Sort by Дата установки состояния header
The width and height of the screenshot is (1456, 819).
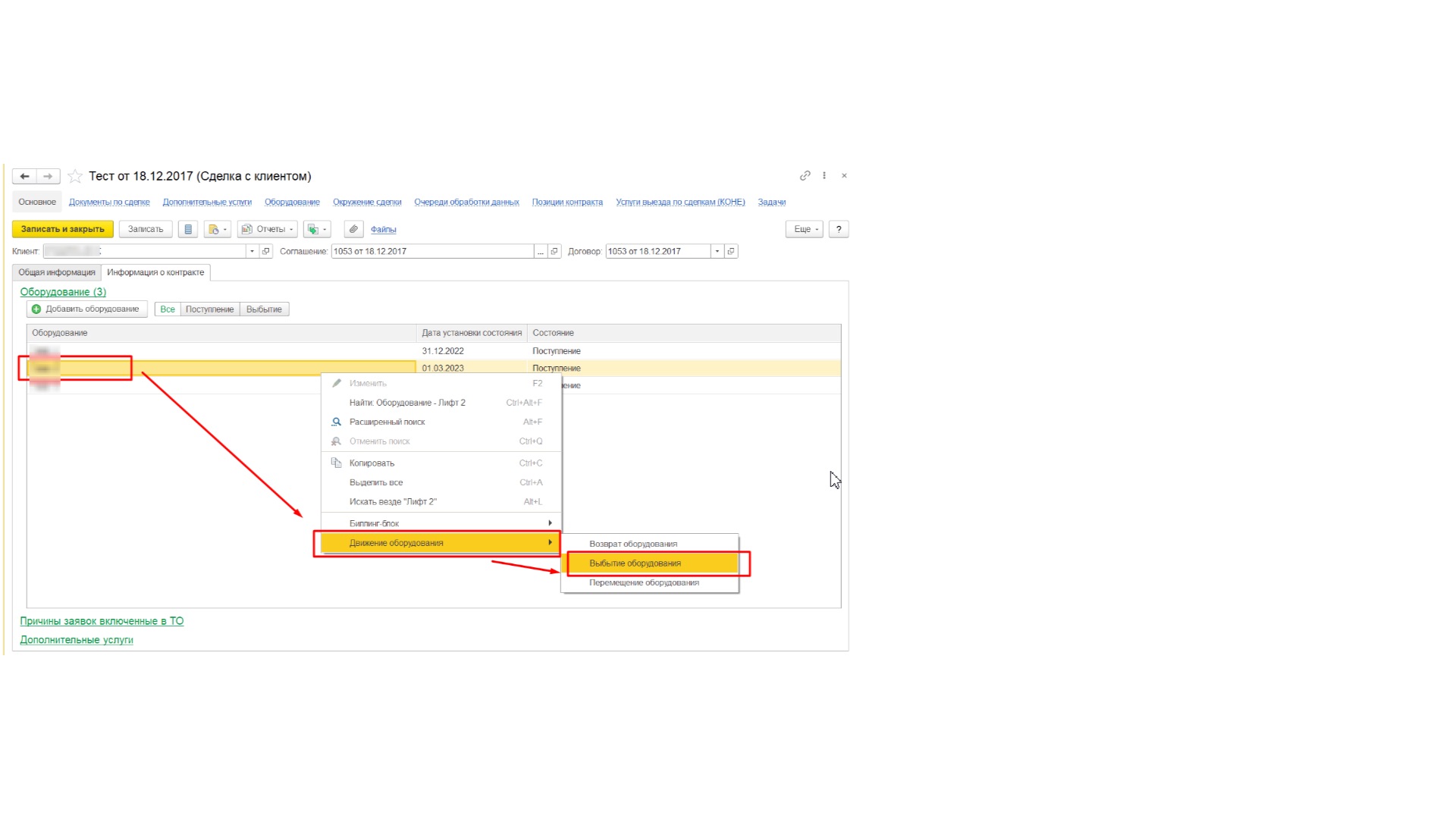[x=472, y=333]
